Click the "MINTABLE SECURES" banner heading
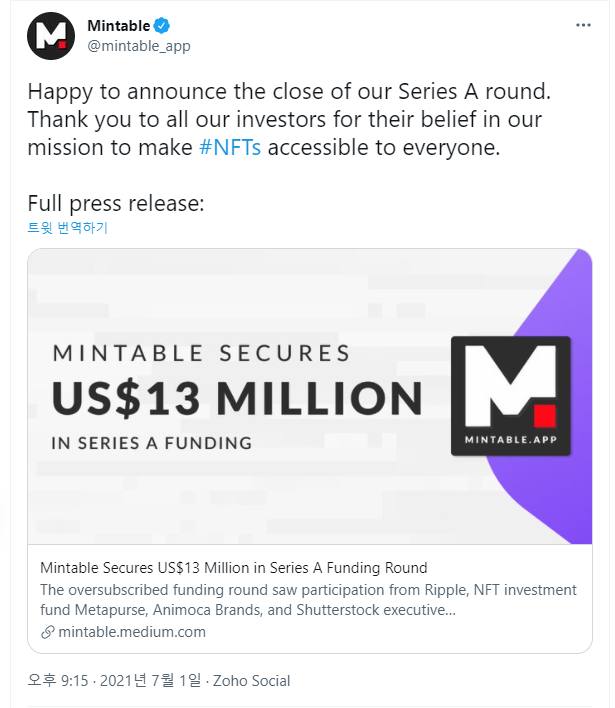This screenshot has height=708, width=615. click(x=201, y=353)
